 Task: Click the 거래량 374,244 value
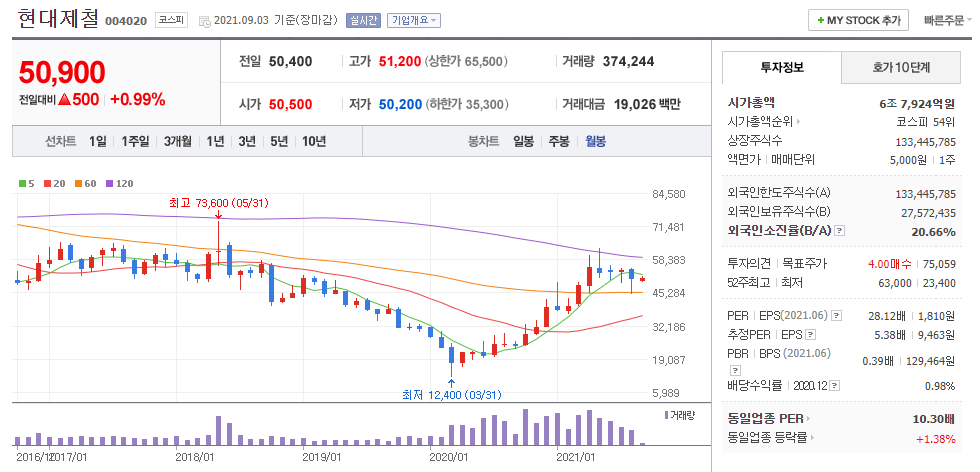point(628,62)
